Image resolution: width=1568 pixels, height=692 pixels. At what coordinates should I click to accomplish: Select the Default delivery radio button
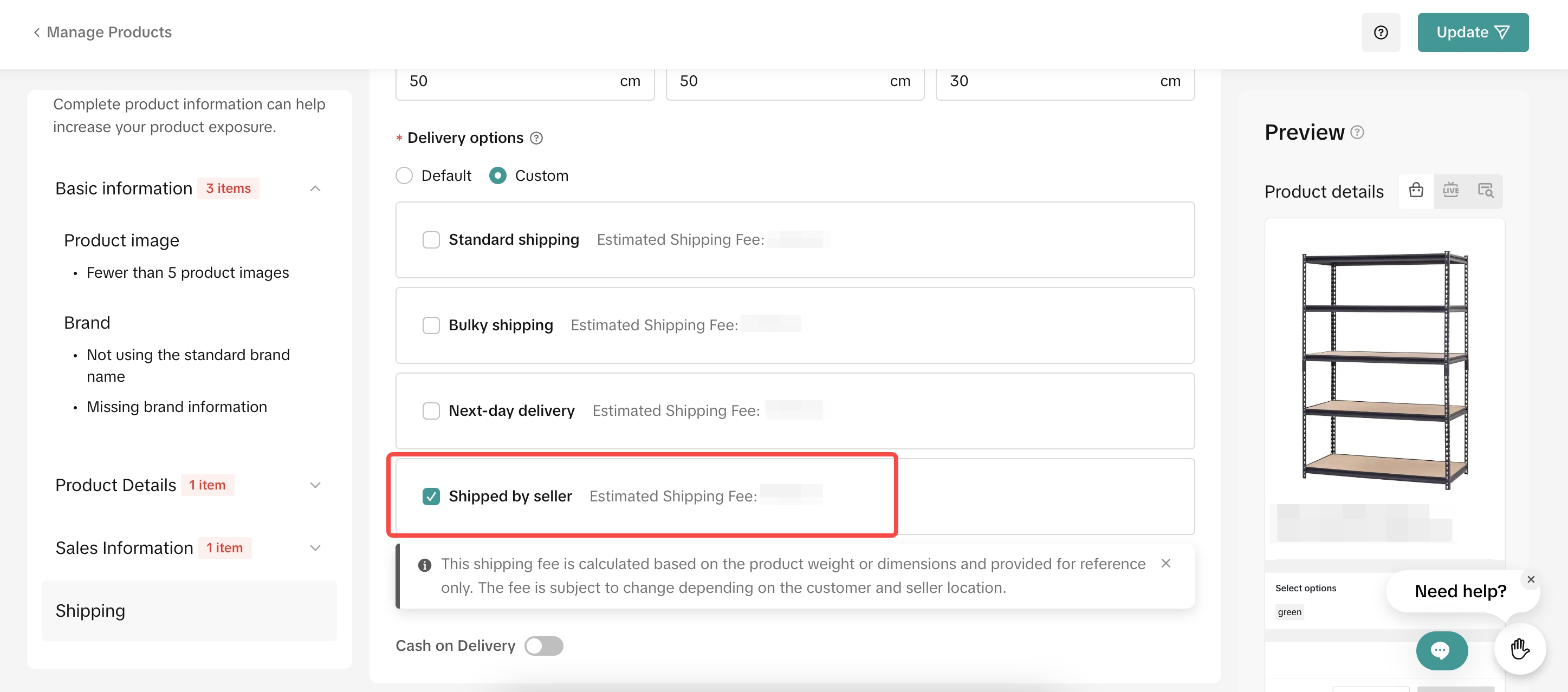pyautogui.click(x=404, y=176)
